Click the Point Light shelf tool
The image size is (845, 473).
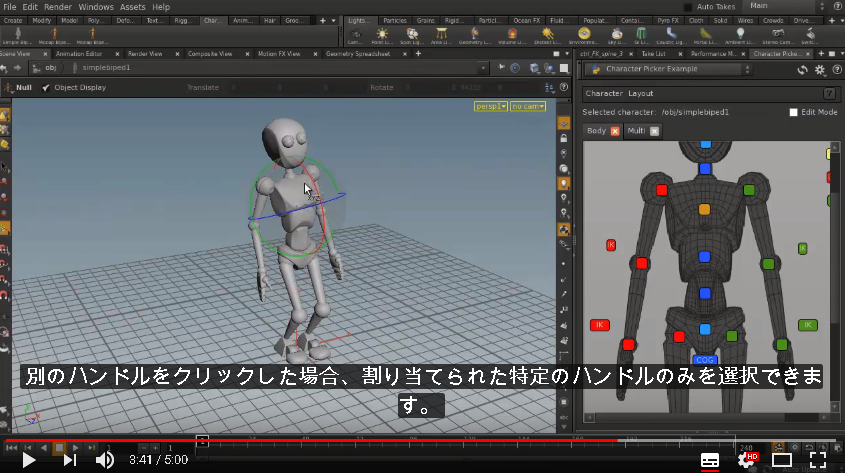[x=382, y=36]
